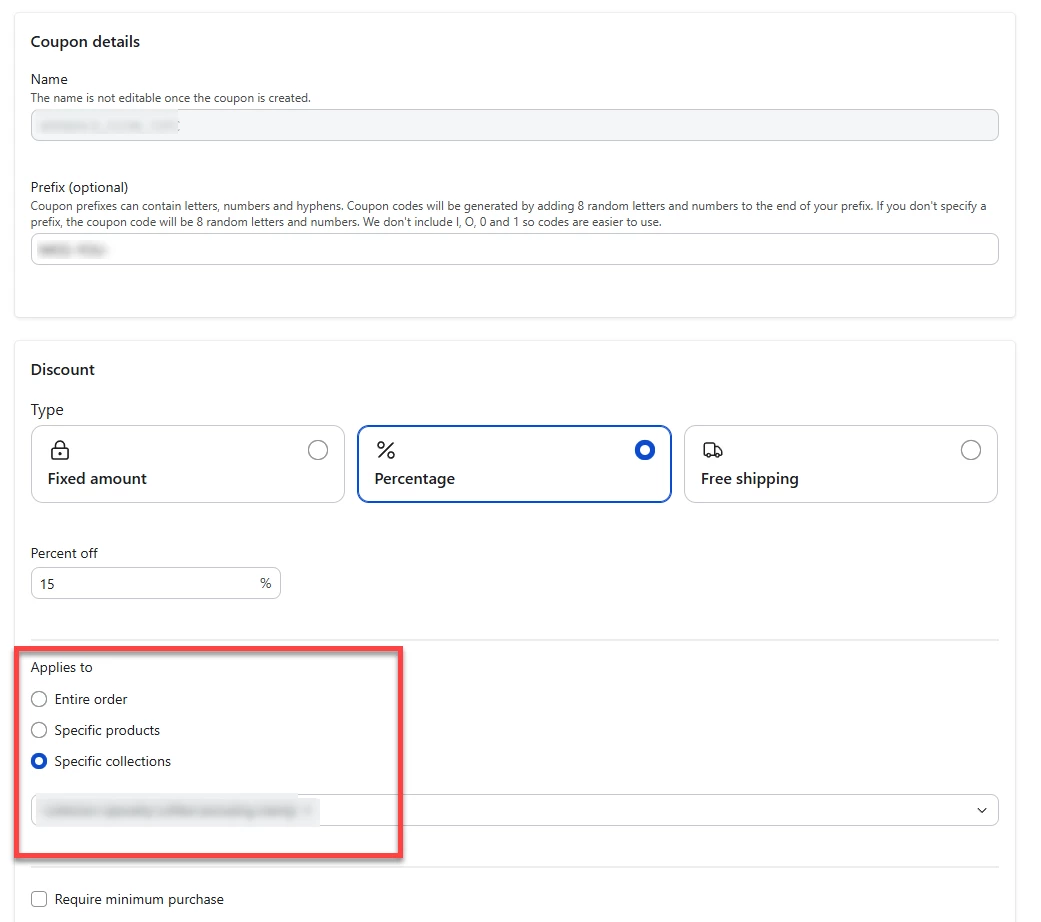Image resolution: width=1041 pixels, height=922 pixels.
Task: Click the Applies to label
Action: (61, 667)
